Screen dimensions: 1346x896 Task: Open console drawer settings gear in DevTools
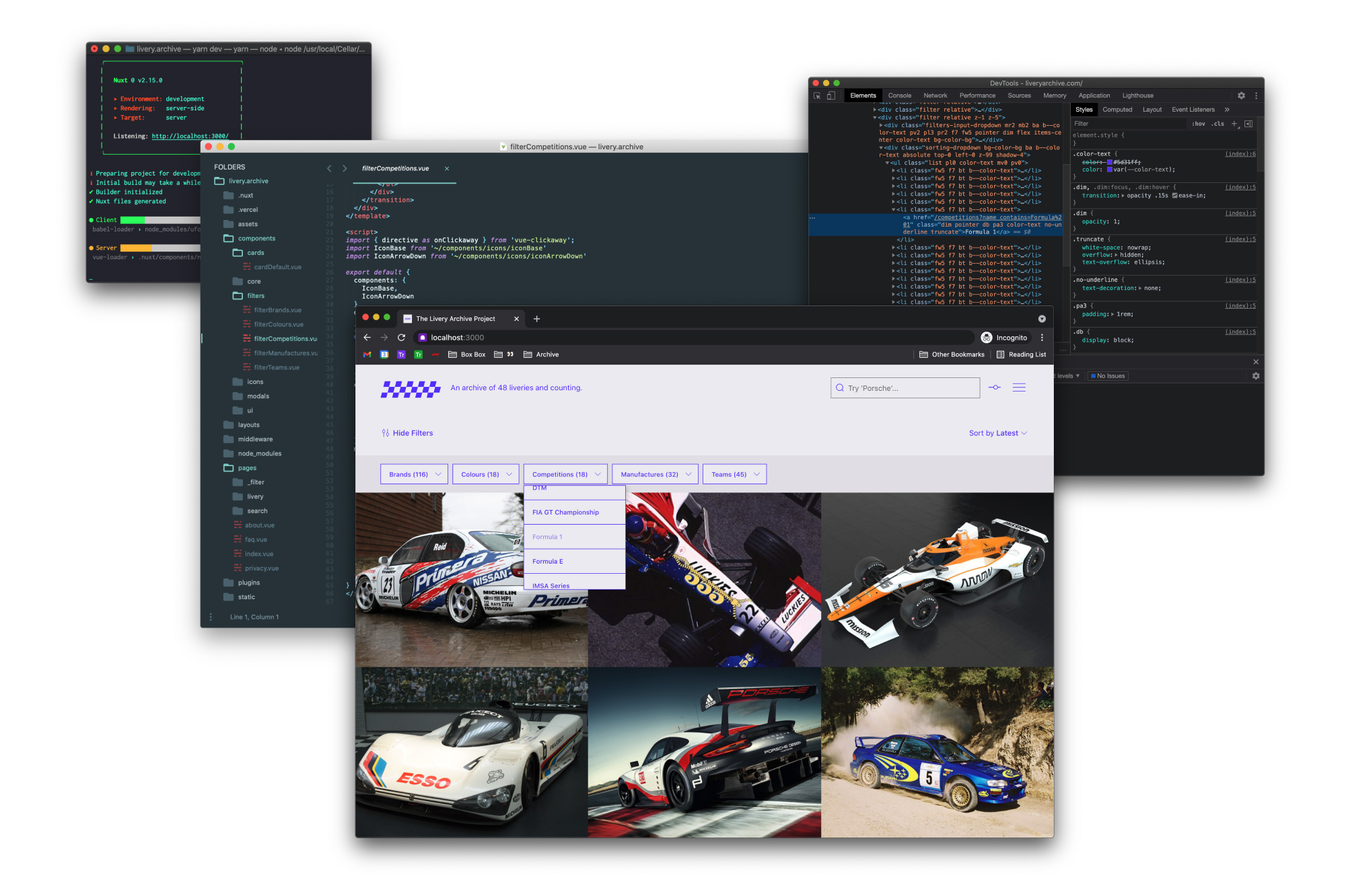tap(1256, 376)
